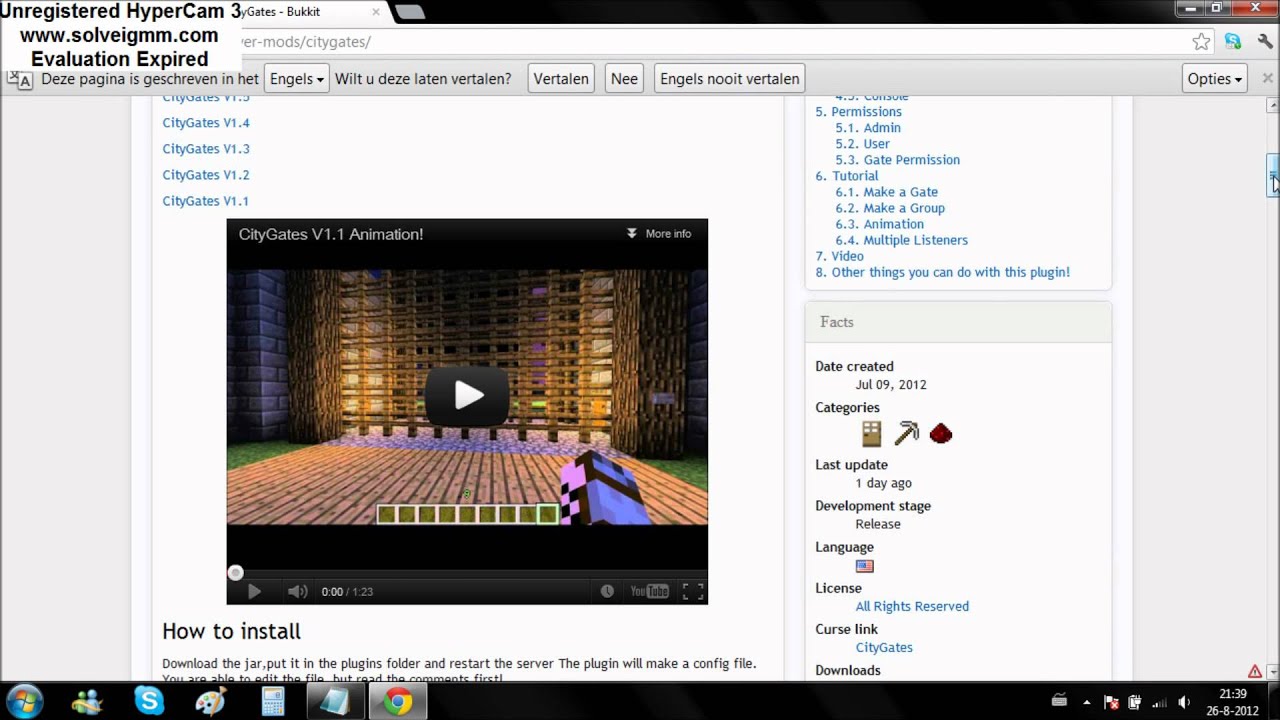Viewport: 1280px width, 720px height.
Task: Expand More info on the video
Action: click(659, 233)
